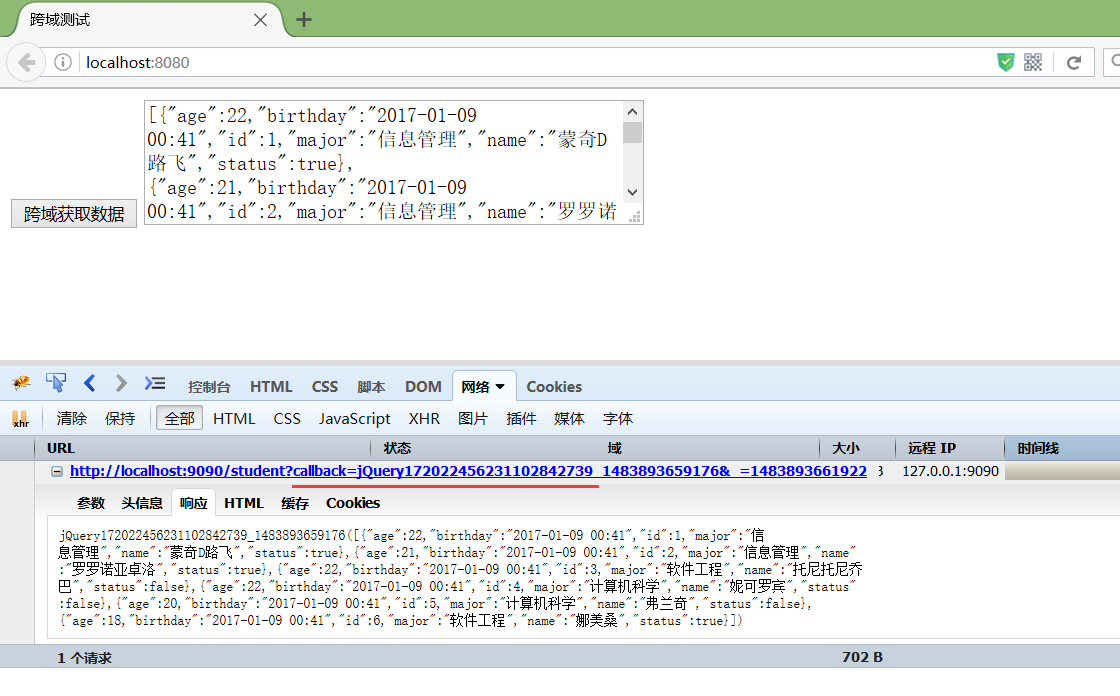Open the 头信息 request detail tab
Viewport: 1120px width, 696px height.
[141, 503]
